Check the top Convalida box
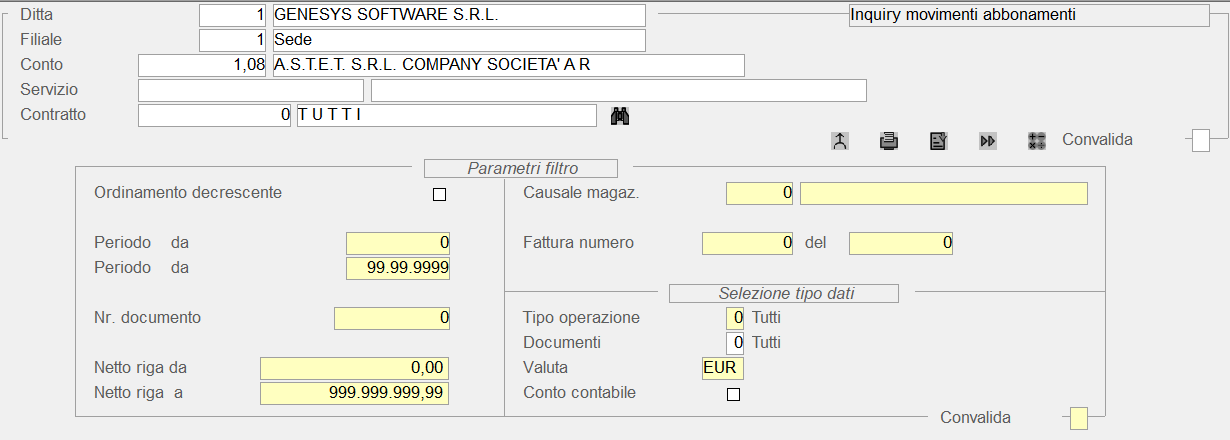This screenshot has width=1230, height=440. point(1201,141)
